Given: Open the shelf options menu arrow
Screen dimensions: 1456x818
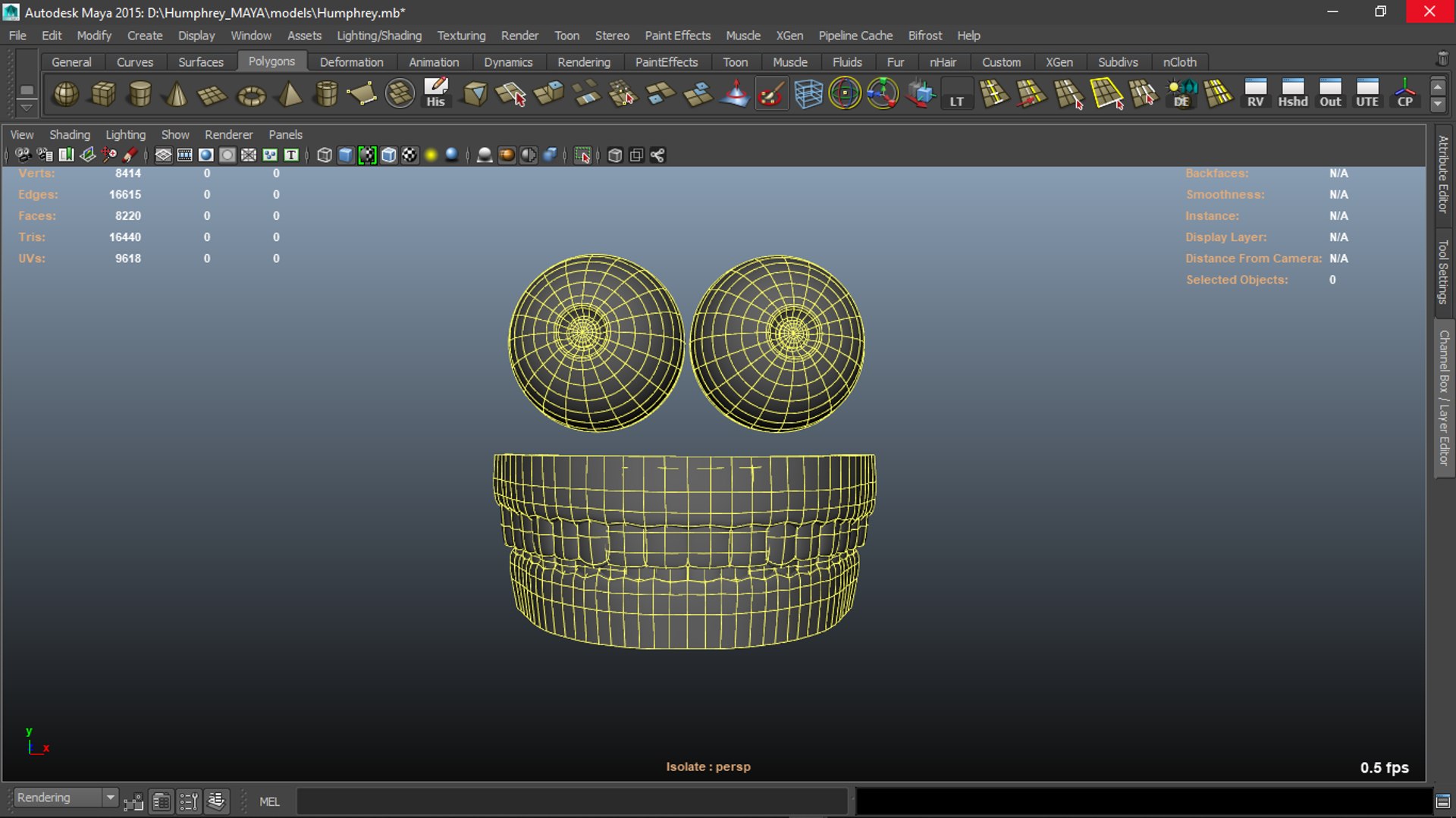Looking at the screenshot, I should click(x=27, y=108).
